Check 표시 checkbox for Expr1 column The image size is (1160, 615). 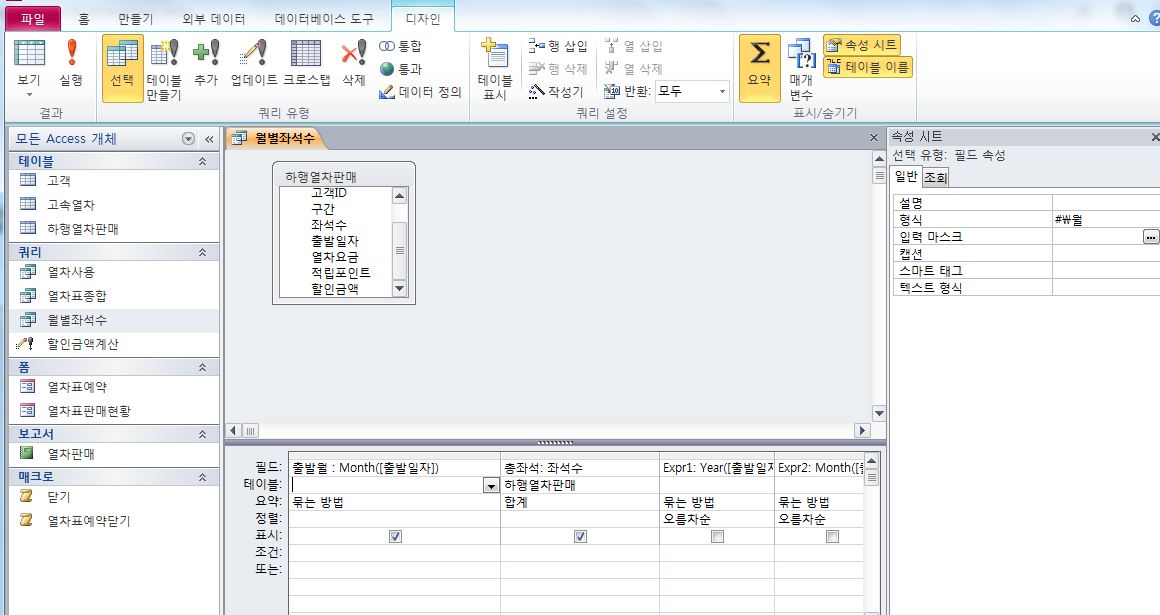(717, 536)
